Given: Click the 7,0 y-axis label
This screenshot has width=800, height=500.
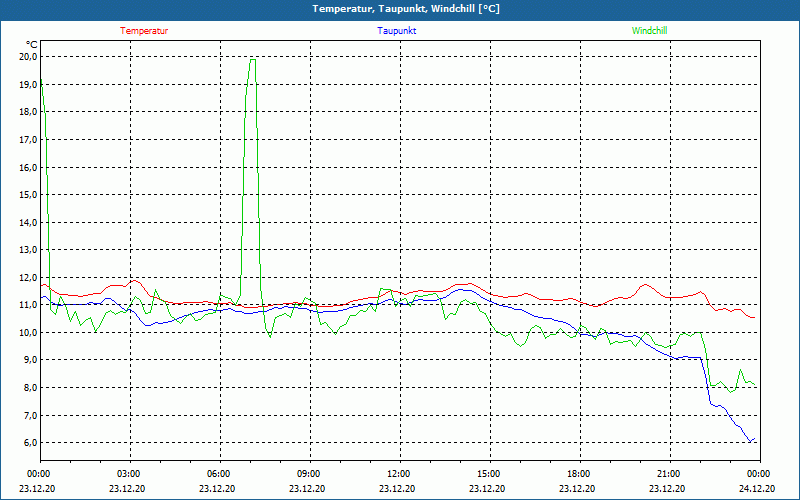Looking at the screenshot, I should coord(30,415).
